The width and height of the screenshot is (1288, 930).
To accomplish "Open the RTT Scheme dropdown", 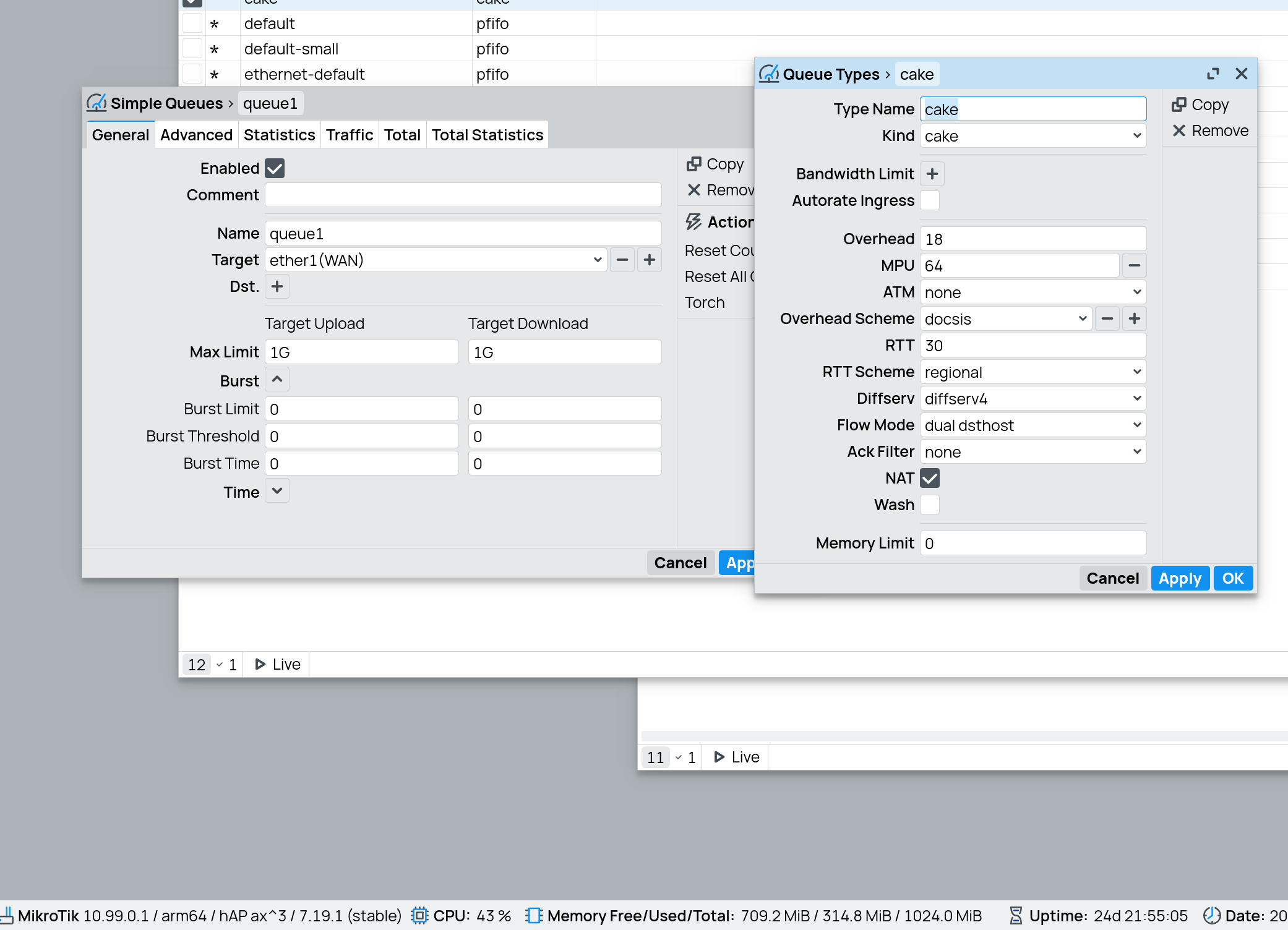I will point(1033,372).
